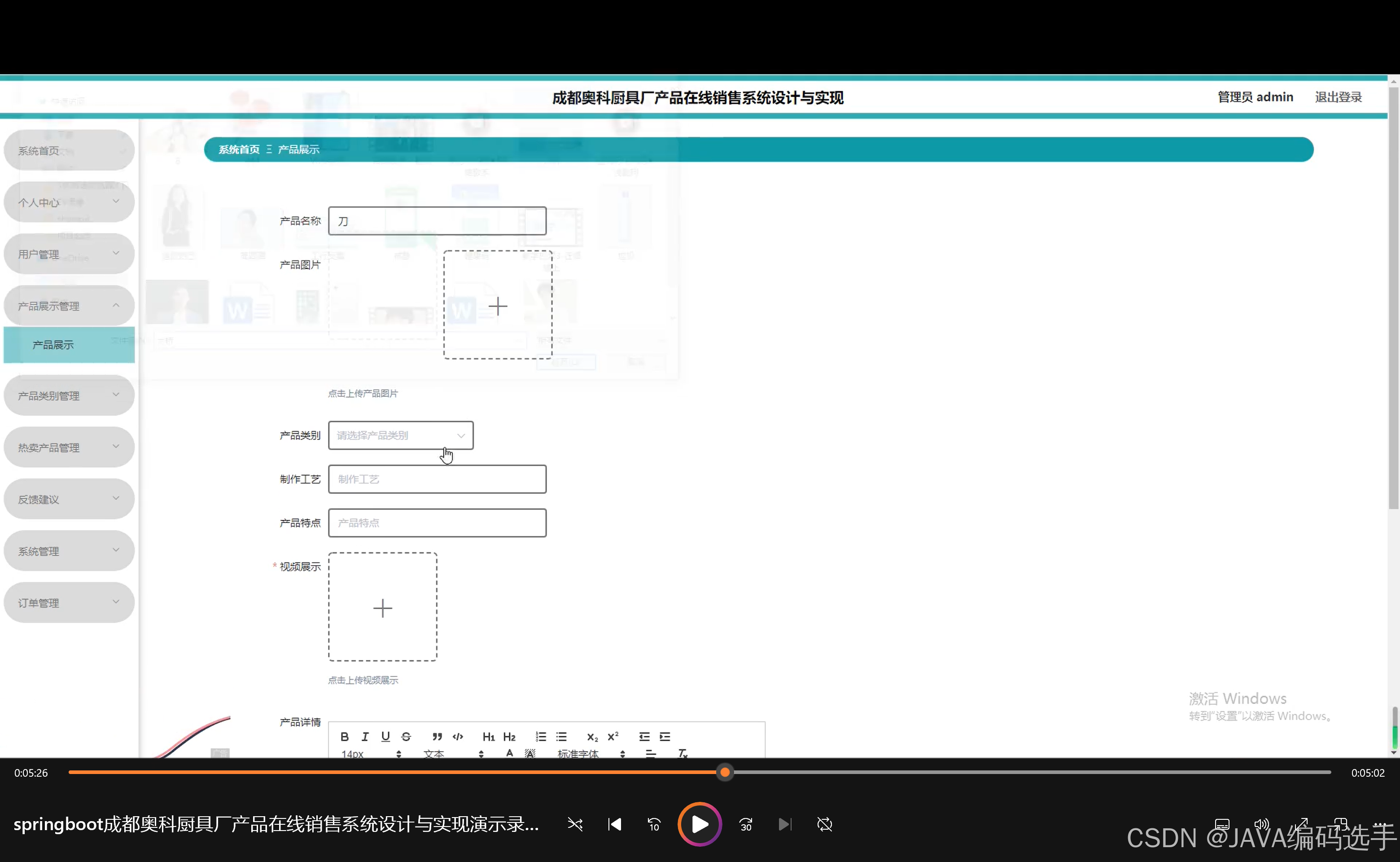Viewport: 1400px width, 862px height.
Task: Collapse the 产品展示管理 sidebar menu
Action: (x=69, y=306)
